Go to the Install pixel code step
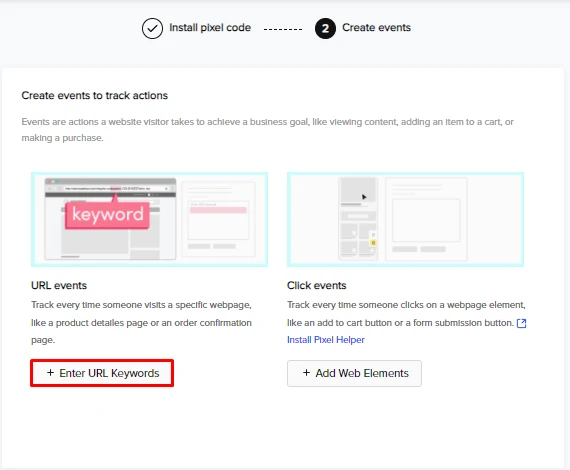The image size is (570, 470). [210, 28]
